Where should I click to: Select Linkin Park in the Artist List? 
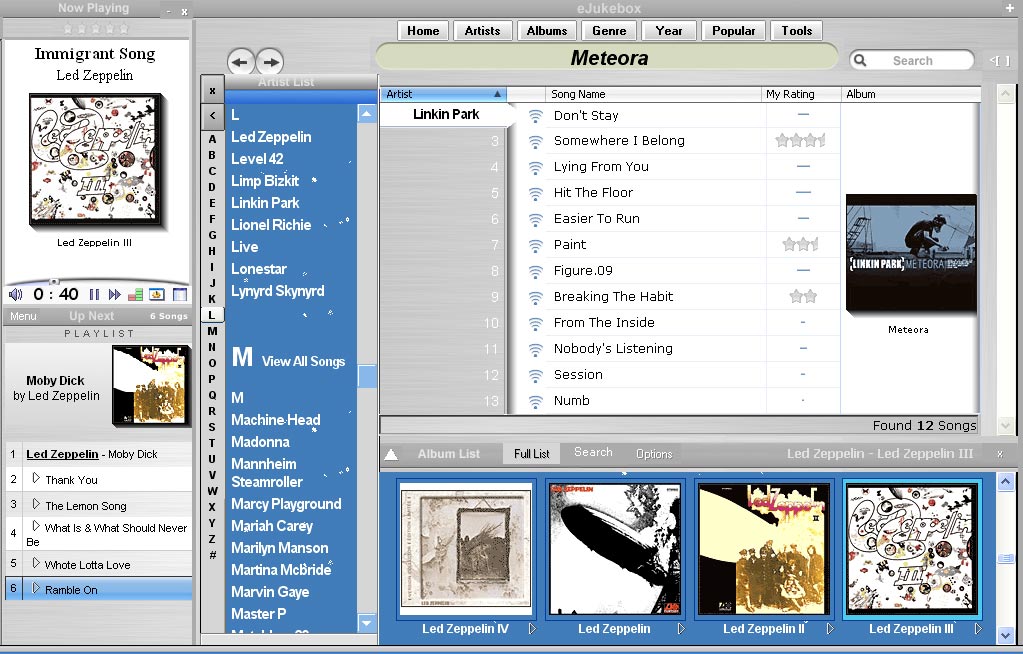point(265,203)
